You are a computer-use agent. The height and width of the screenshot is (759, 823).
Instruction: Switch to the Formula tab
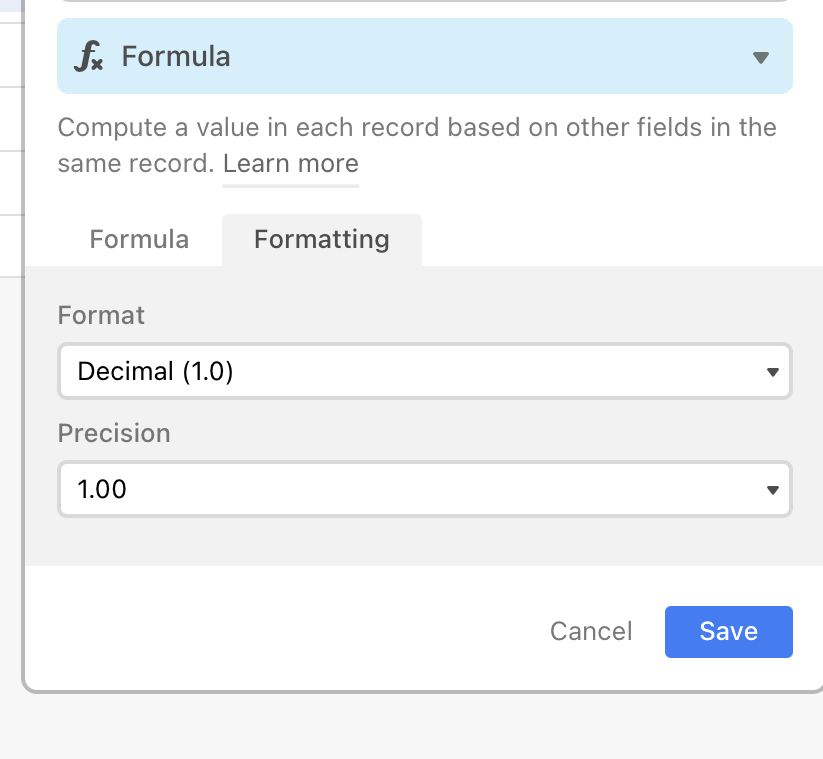pos(139,239)
